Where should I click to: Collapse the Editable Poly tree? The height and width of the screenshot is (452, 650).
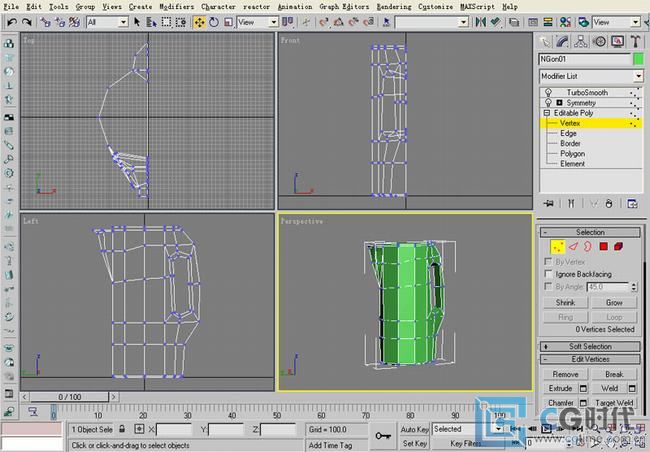tap(547, 113)
